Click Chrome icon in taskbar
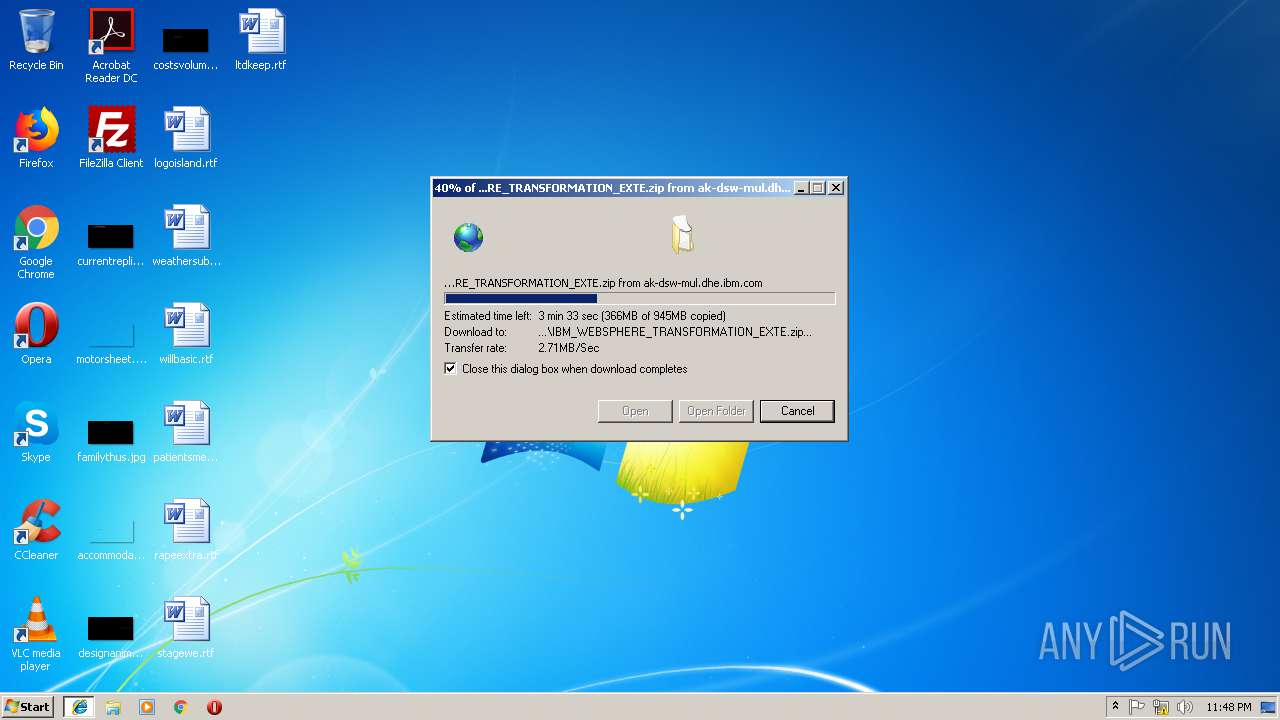1280x720 pixels. pyautogui.click(x=181, y=707)
